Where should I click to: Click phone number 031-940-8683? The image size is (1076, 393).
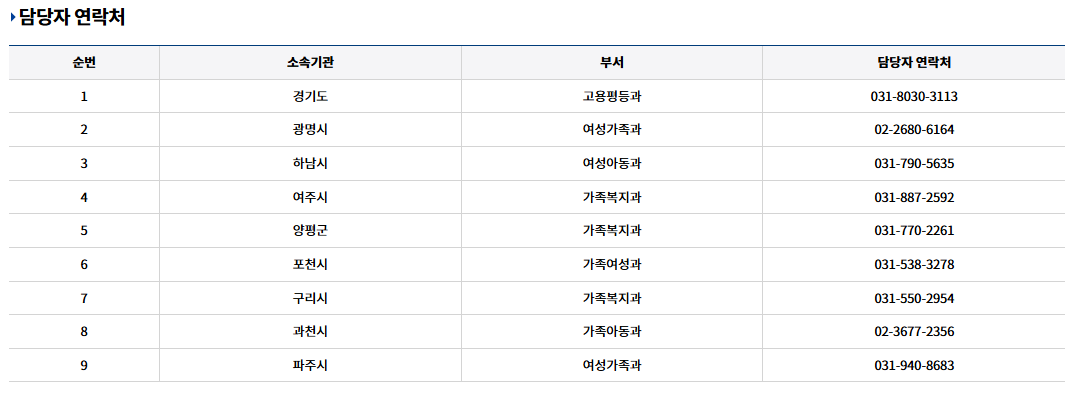(914, 366)
